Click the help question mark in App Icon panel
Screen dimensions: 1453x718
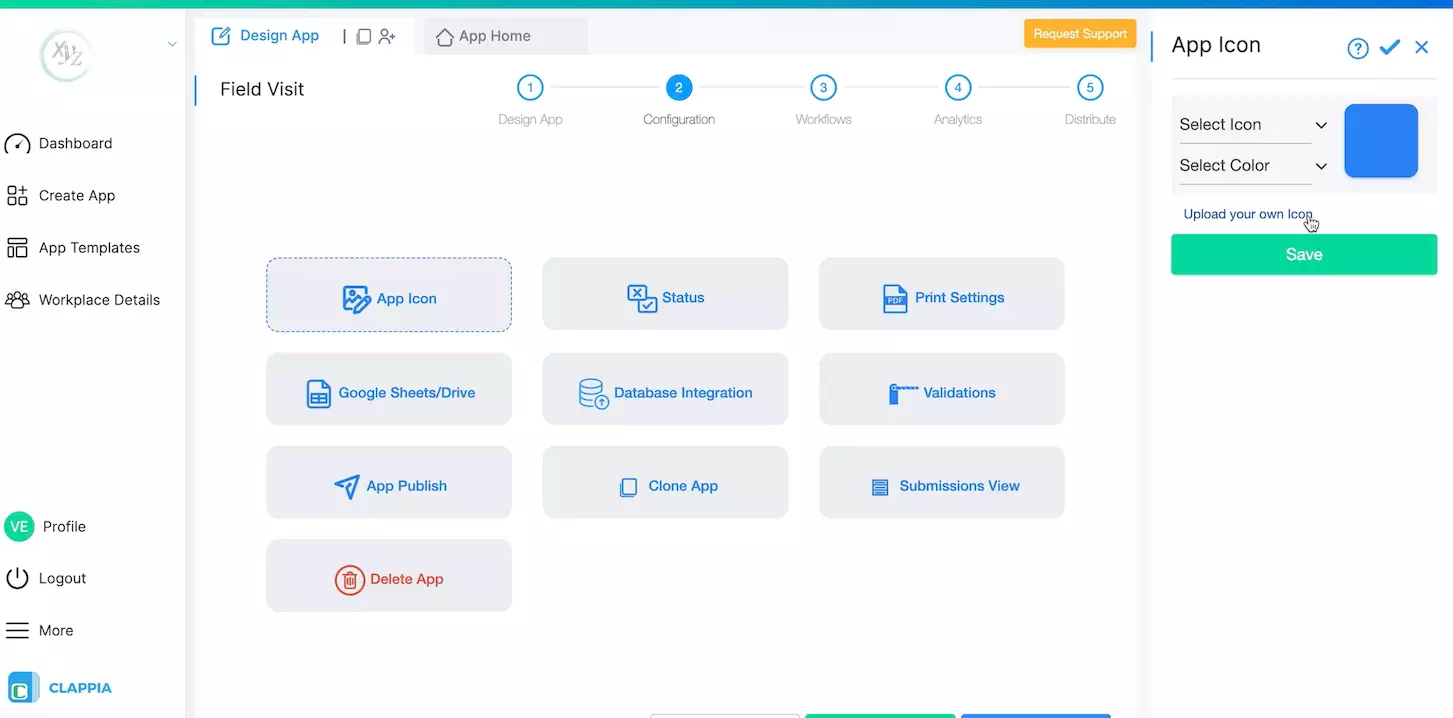(1357, 47)
